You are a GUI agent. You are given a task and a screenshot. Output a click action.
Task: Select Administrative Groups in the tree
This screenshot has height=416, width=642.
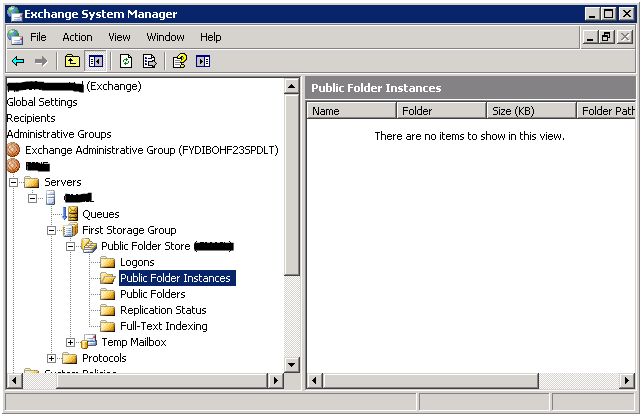point(59,134)
